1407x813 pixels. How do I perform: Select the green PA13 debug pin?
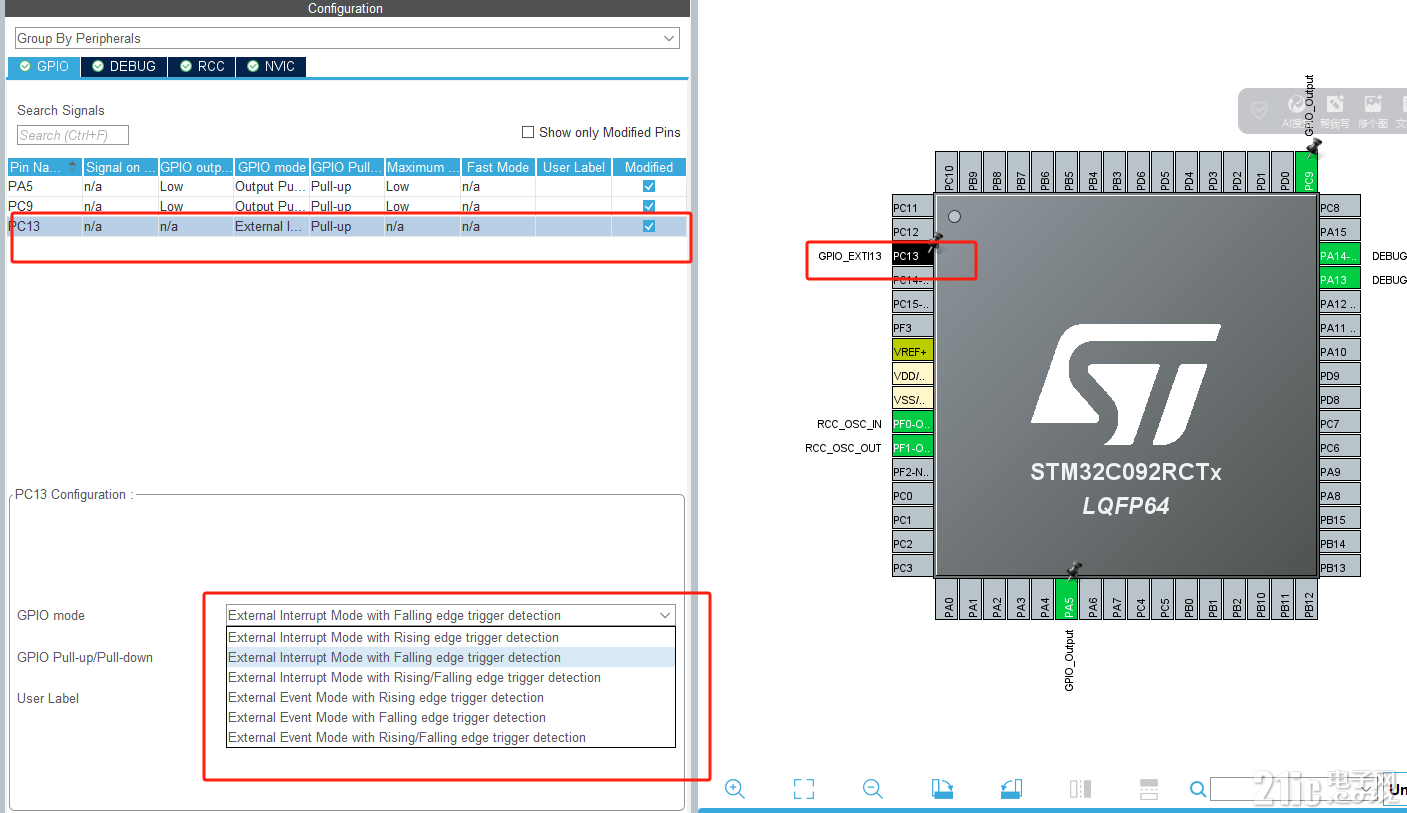tap(1340, 280)
